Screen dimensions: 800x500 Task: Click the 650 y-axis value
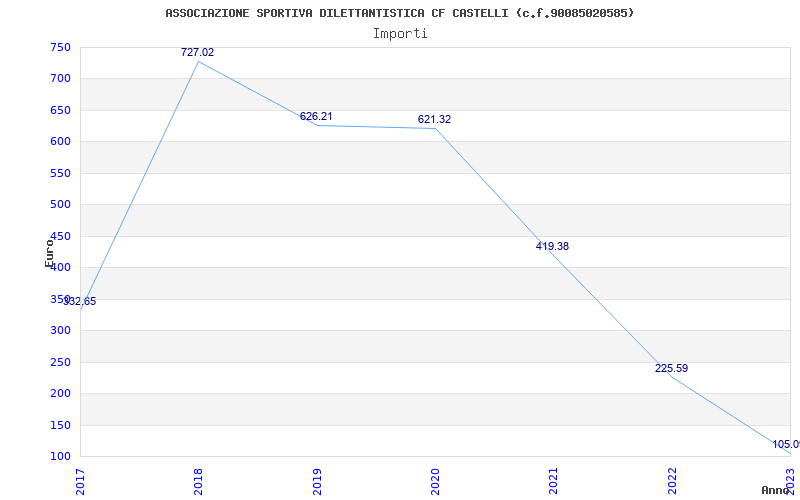(60, 110)
